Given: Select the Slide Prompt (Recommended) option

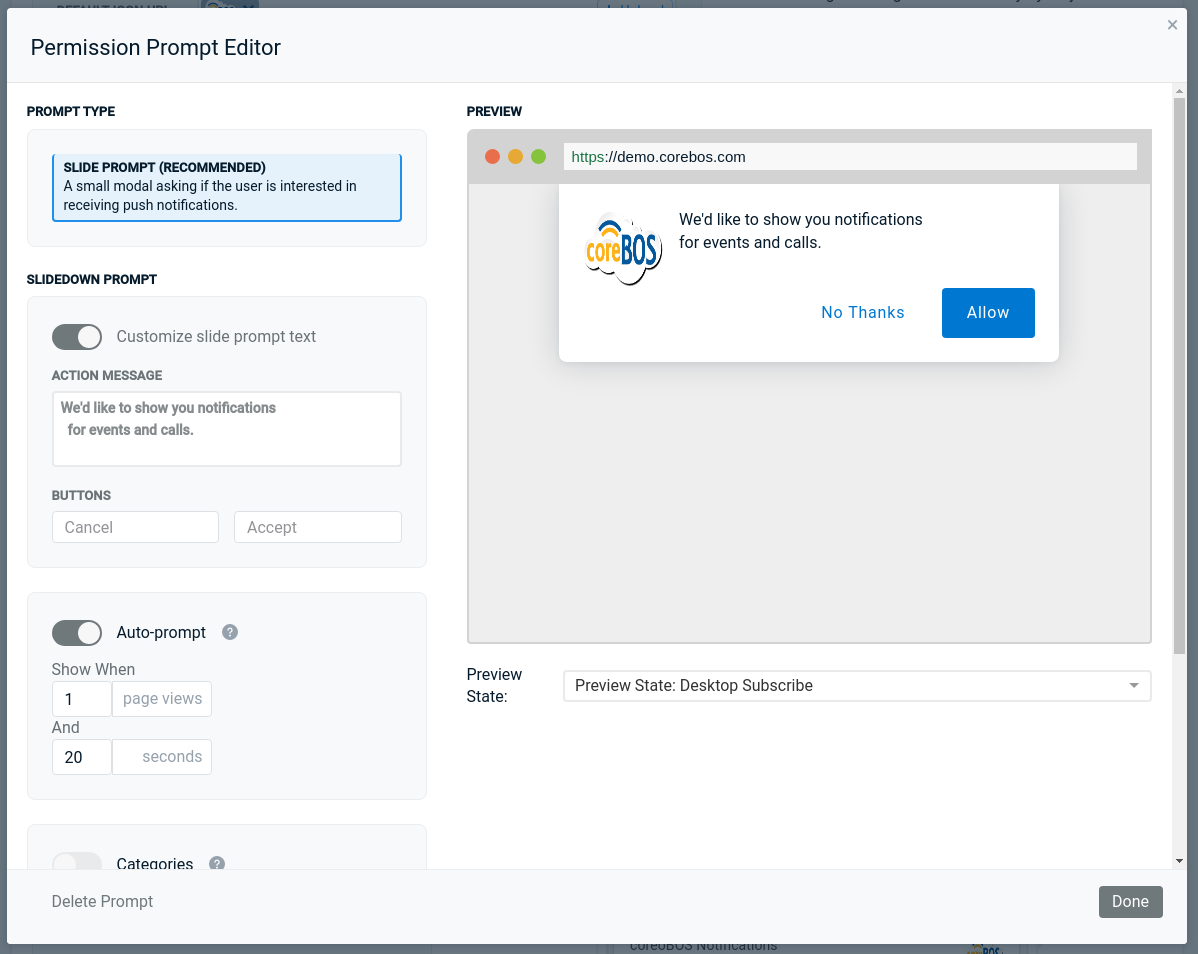Looking at the screenshot, I should point(227,187).
